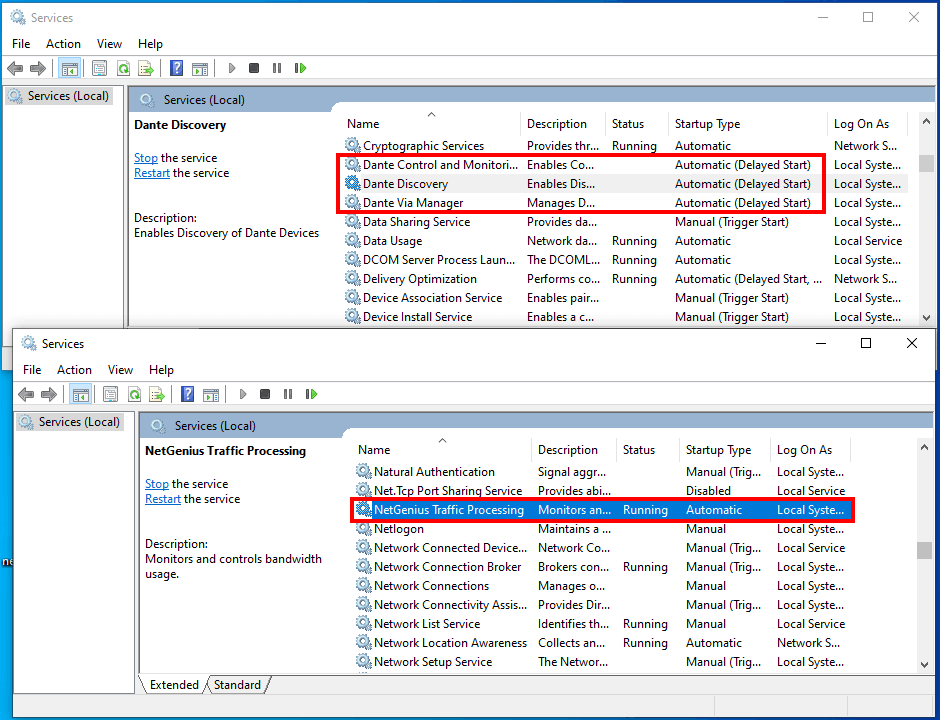Restart service via toolbar in Dante Discovery window

[300, 68]
